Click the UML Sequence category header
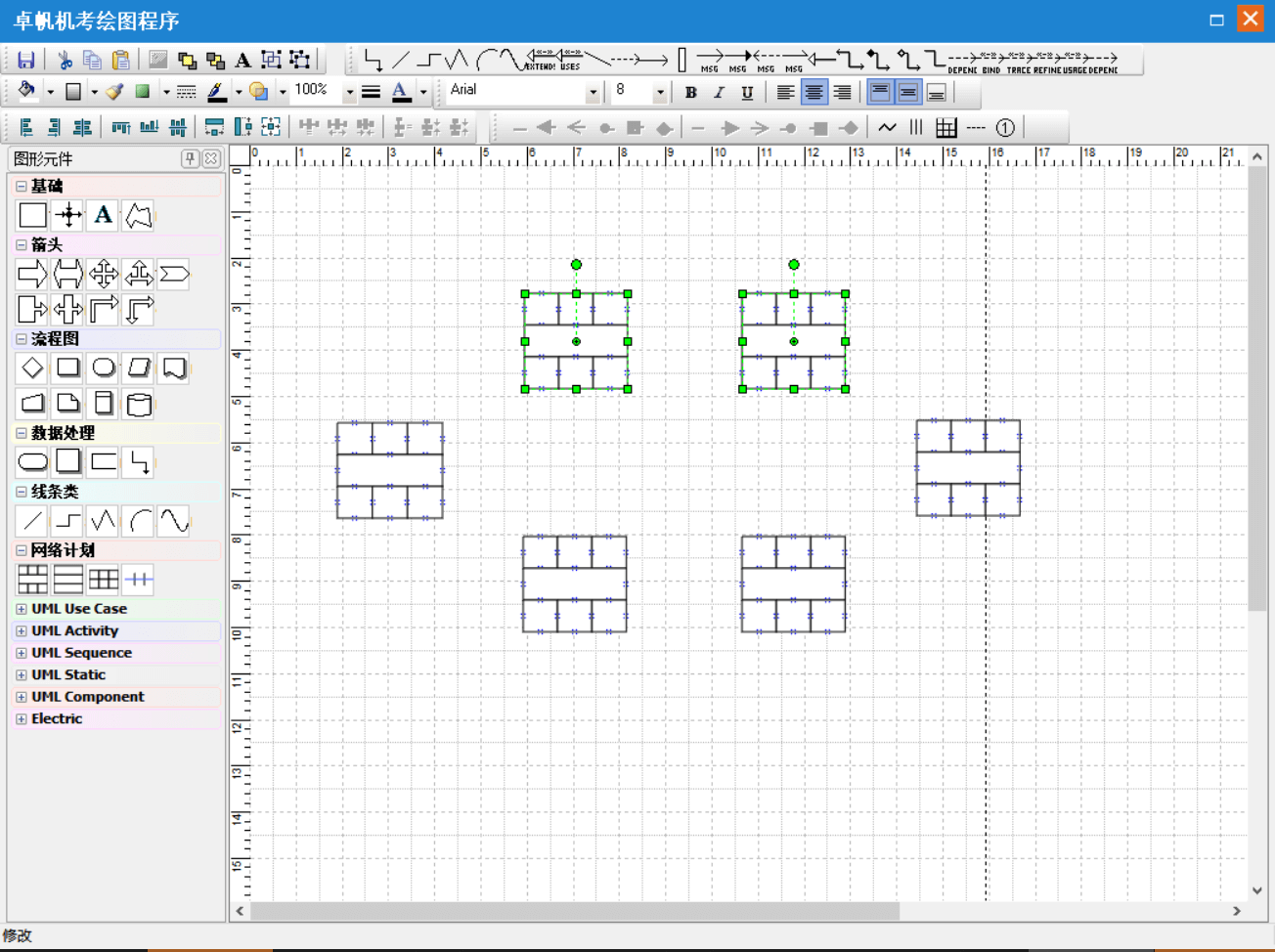1275x952 pixels. tap(81, 653)
